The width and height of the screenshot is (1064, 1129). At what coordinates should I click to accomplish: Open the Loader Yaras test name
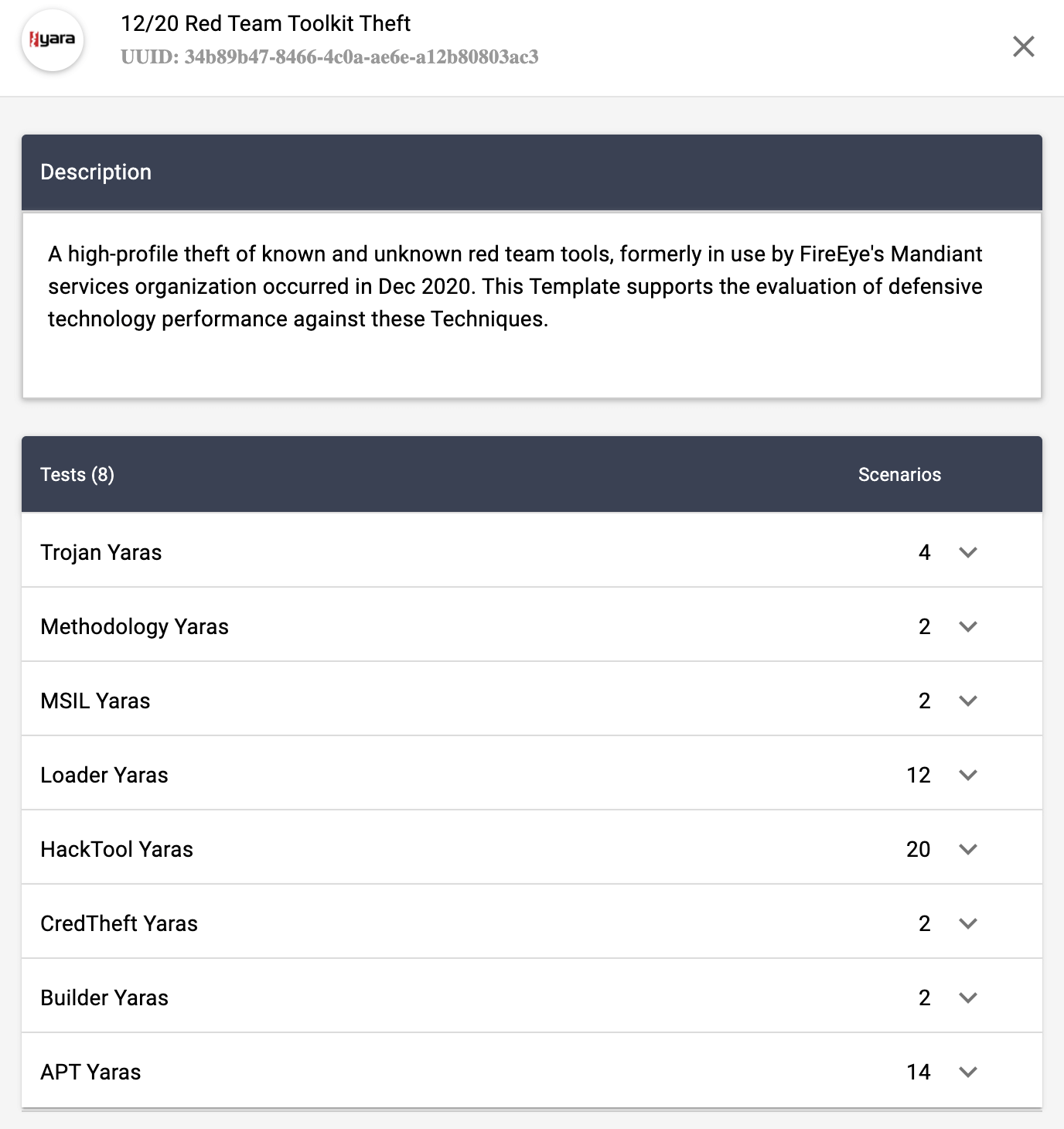[x=104, y=775]
